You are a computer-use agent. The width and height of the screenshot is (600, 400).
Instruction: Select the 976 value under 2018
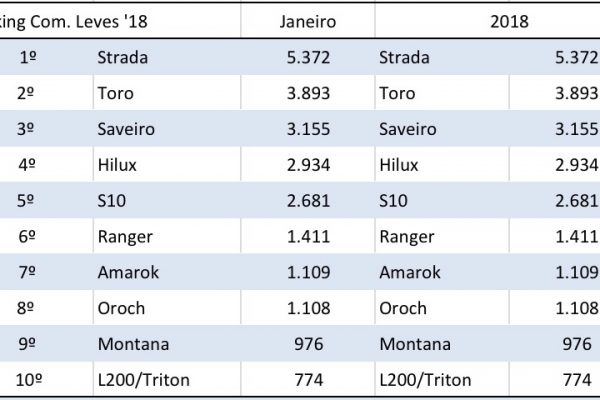click(x=579, y=344)
